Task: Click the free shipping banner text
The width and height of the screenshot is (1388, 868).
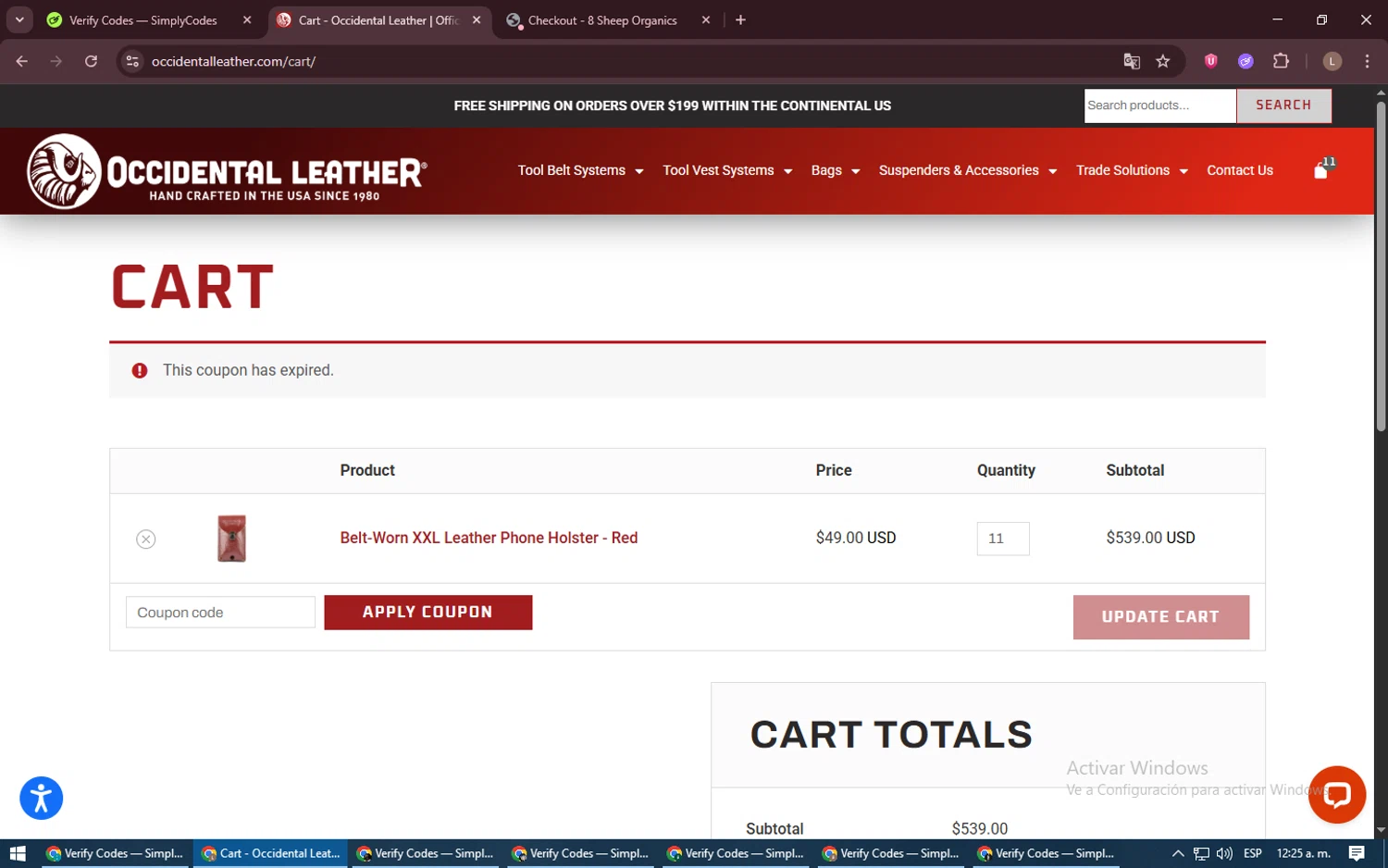Action: 672,105
